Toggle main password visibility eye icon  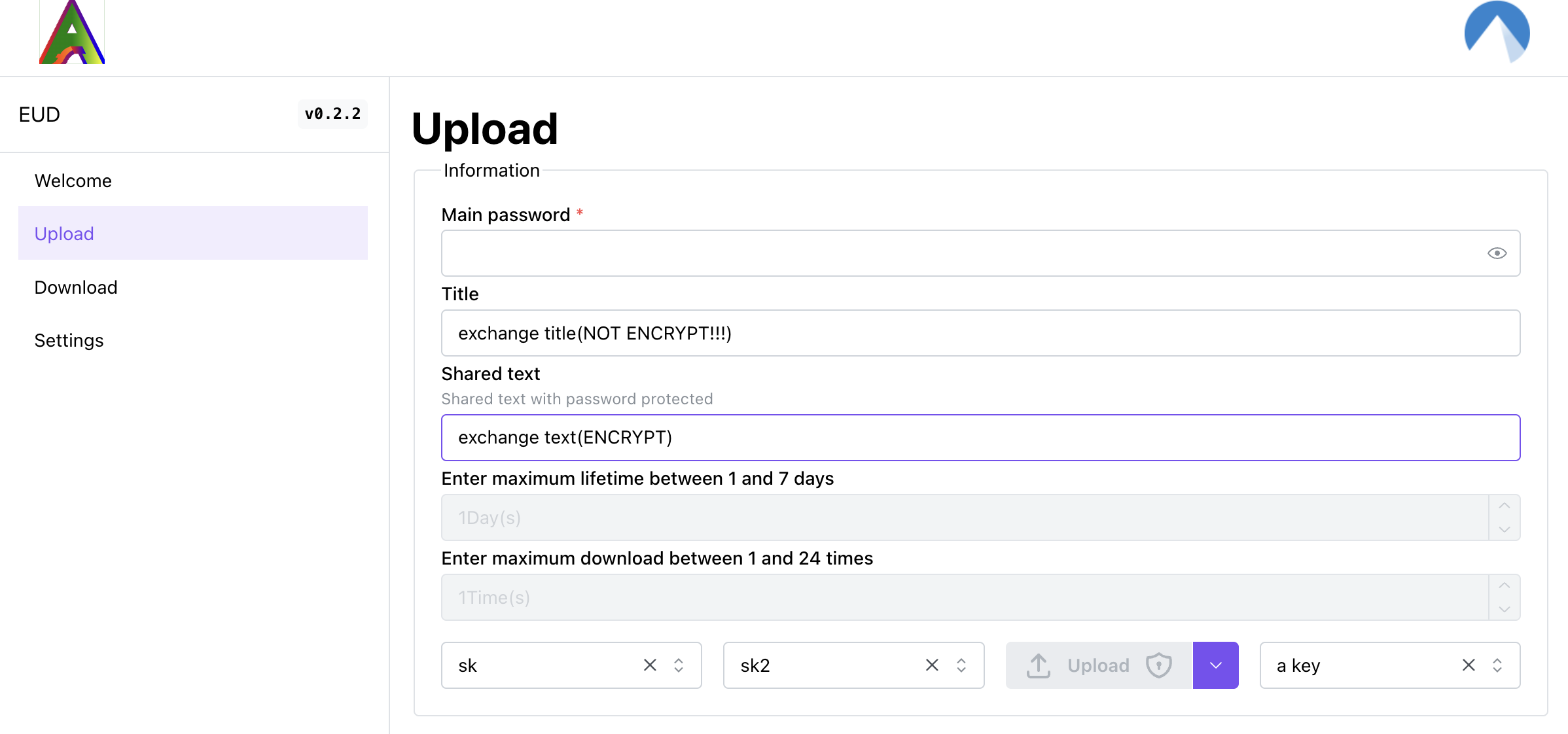[1497, 253]
